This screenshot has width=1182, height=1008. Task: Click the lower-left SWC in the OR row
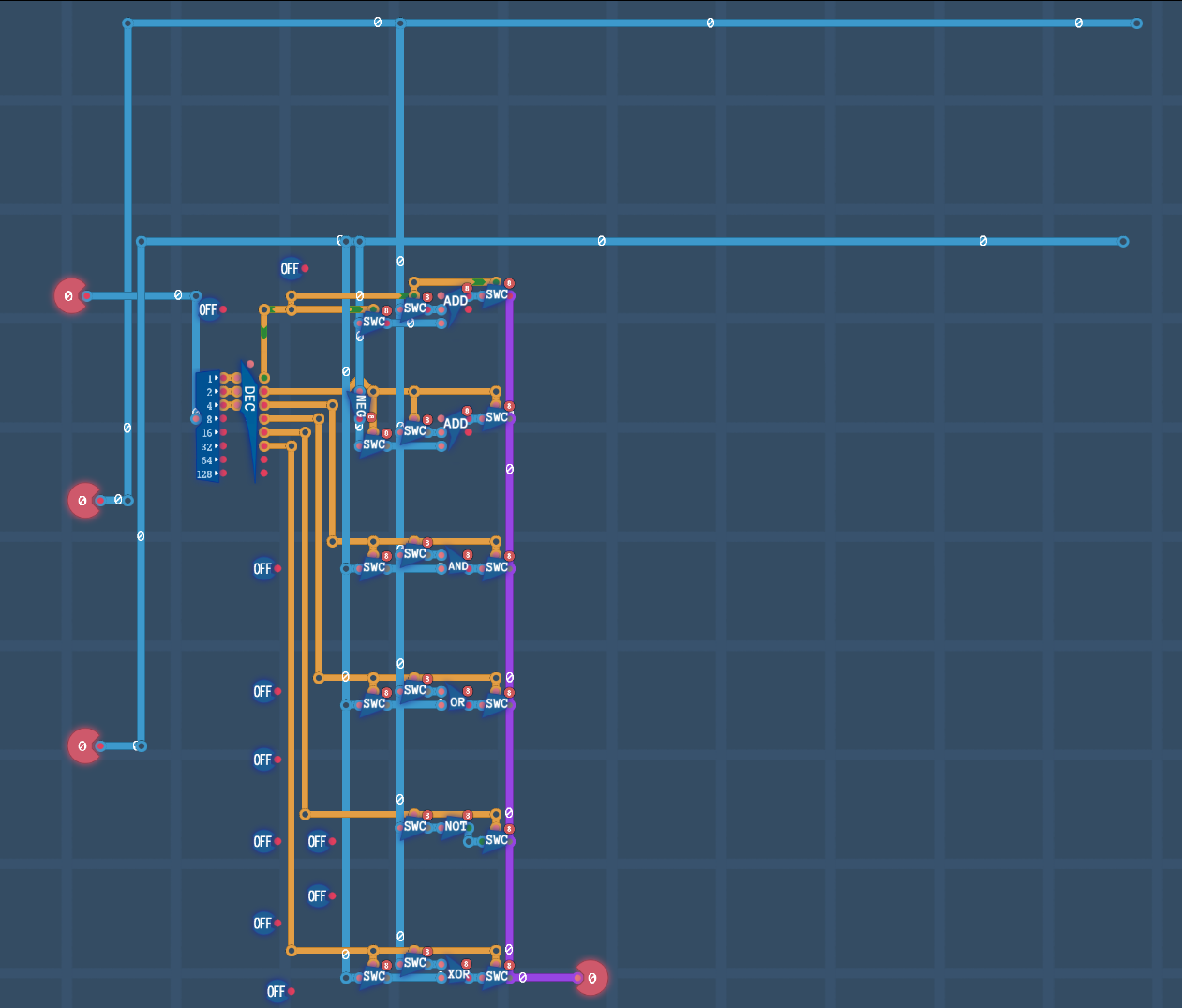[x=374, y=703]
